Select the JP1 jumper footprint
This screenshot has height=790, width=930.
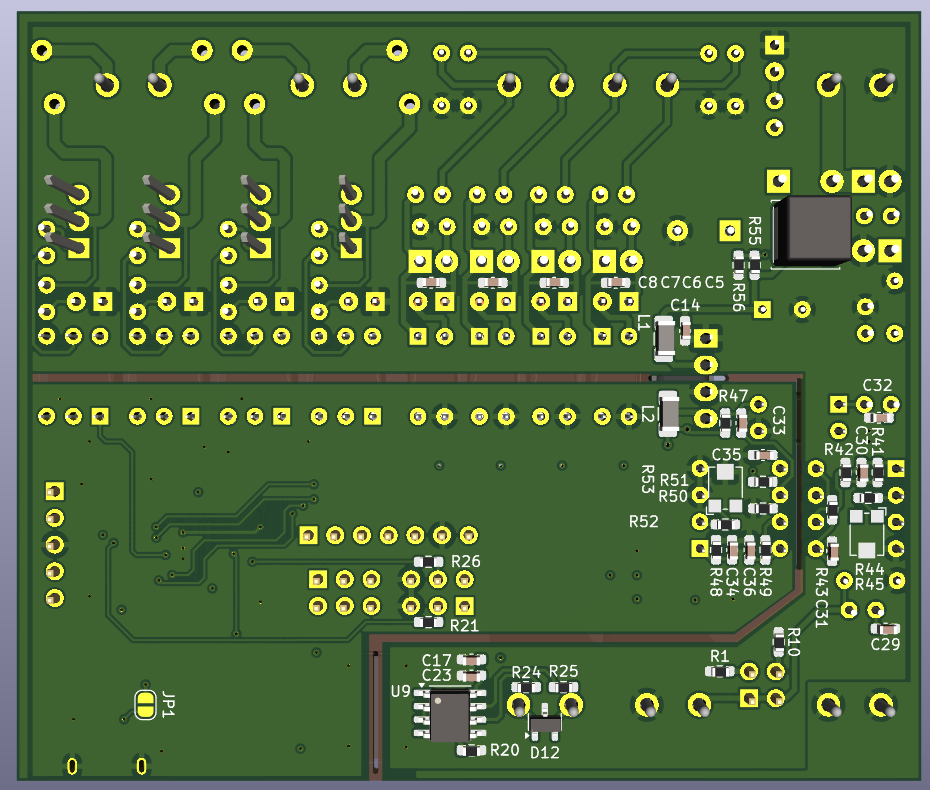click(144, 706)
